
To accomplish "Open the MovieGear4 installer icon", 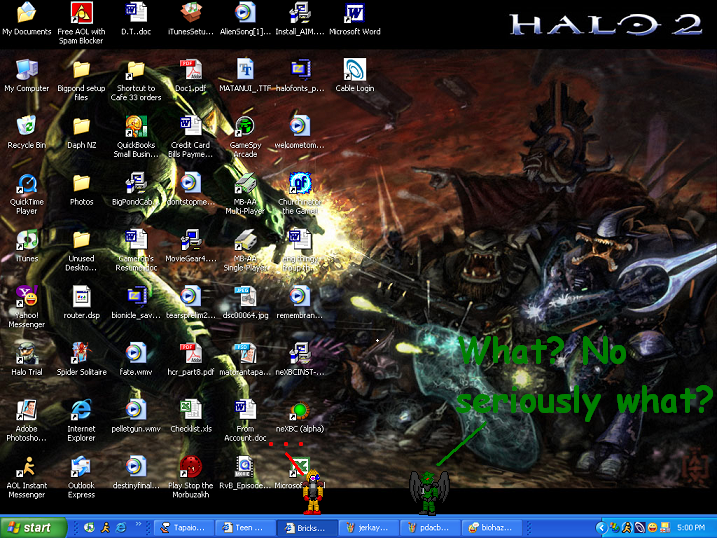I will pyautogui.click(x=191, y=240).
